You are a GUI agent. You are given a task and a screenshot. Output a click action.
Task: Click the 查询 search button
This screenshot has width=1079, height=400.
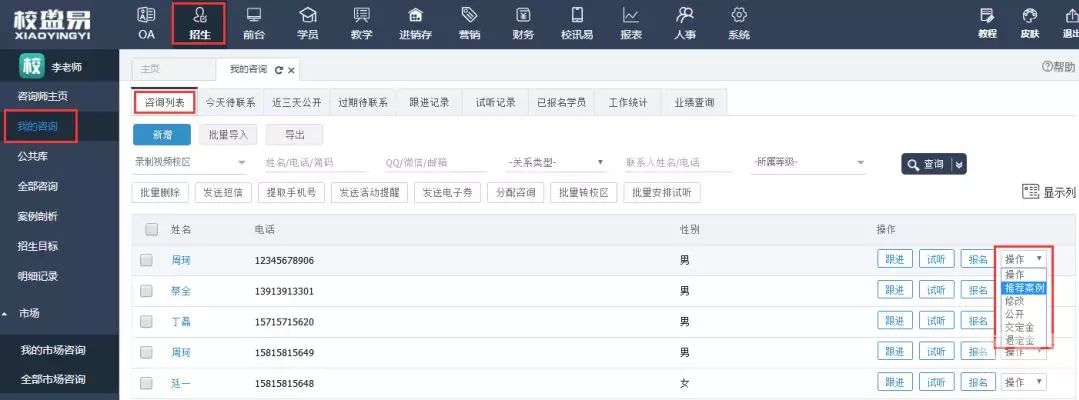click(x=927, y=165)
